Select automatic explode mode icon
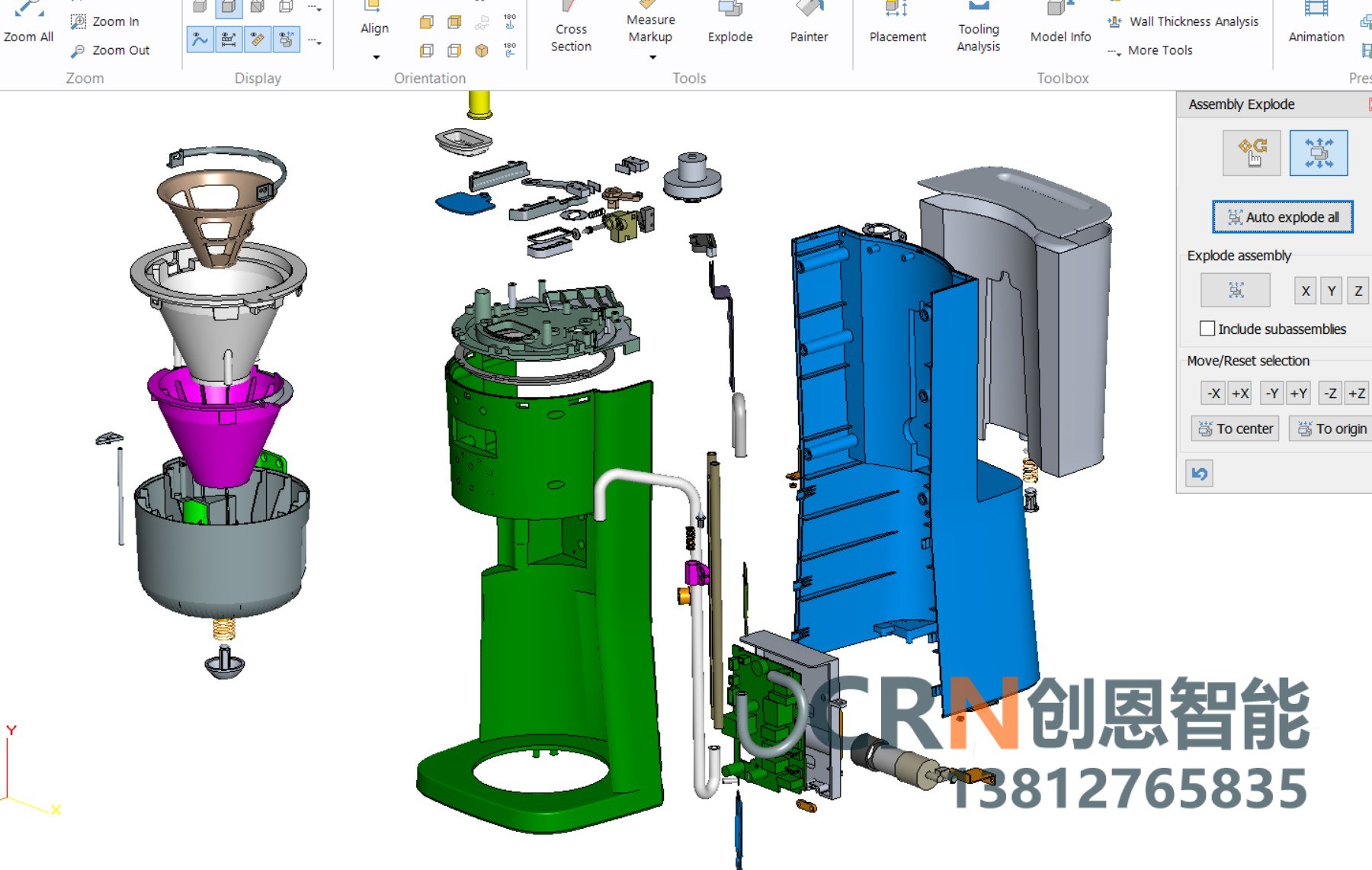This screenshot has height=870, width=1372. [x=1319, y=153]
